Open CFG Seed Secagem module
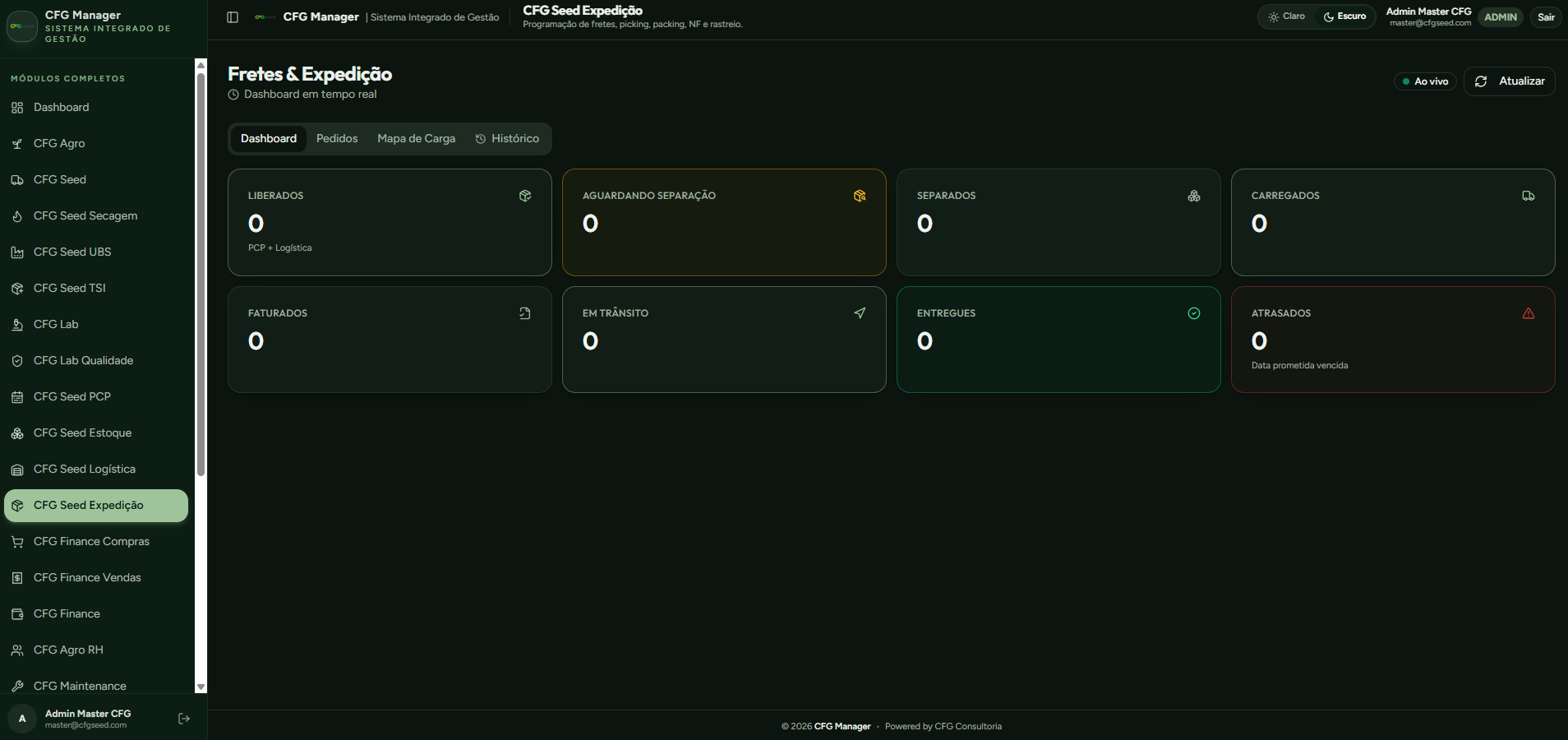The height and width of the screenshot is (740, 1568). click(96, 216)
